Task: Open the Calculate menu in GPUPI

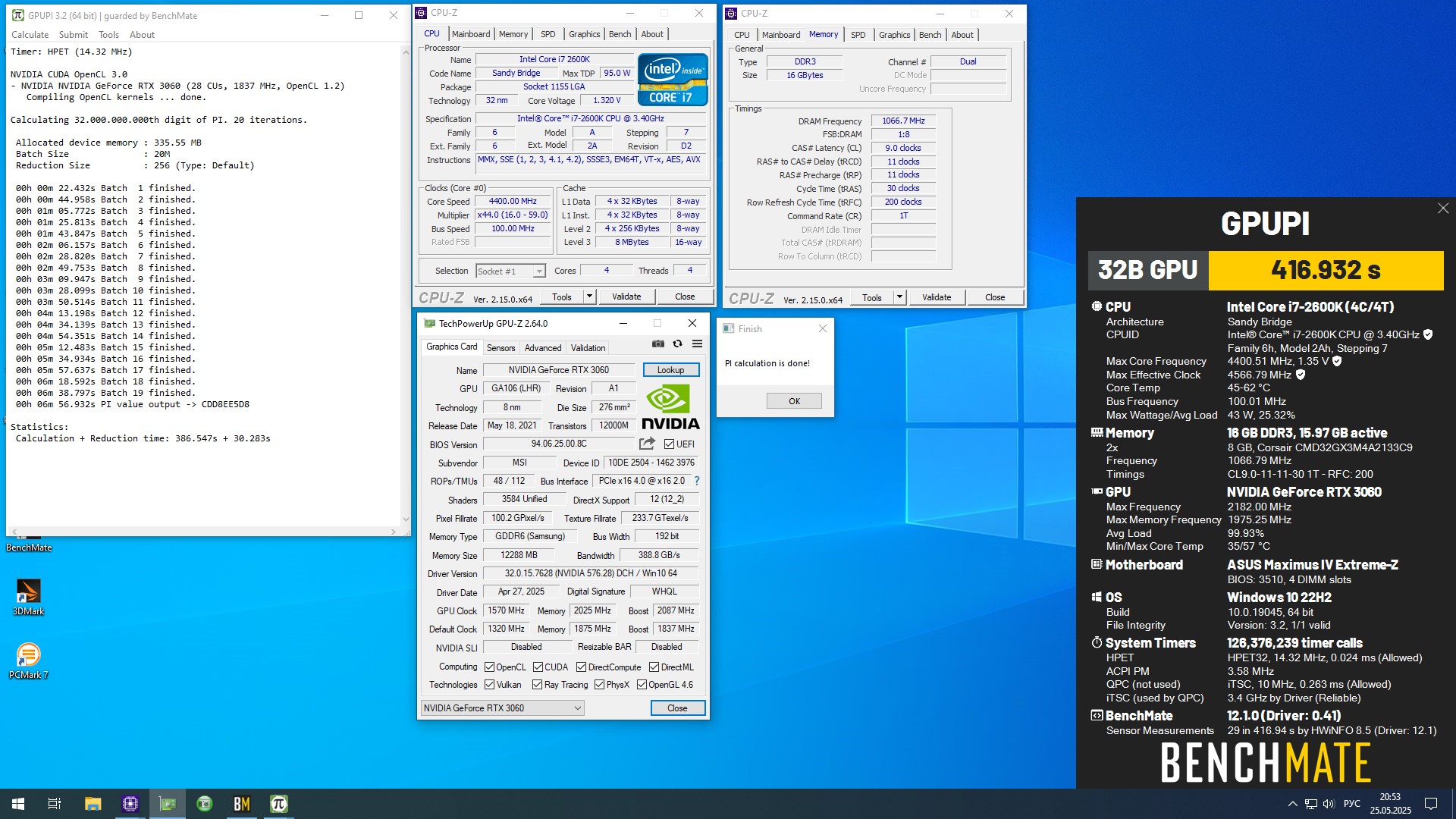Action: 30,35
